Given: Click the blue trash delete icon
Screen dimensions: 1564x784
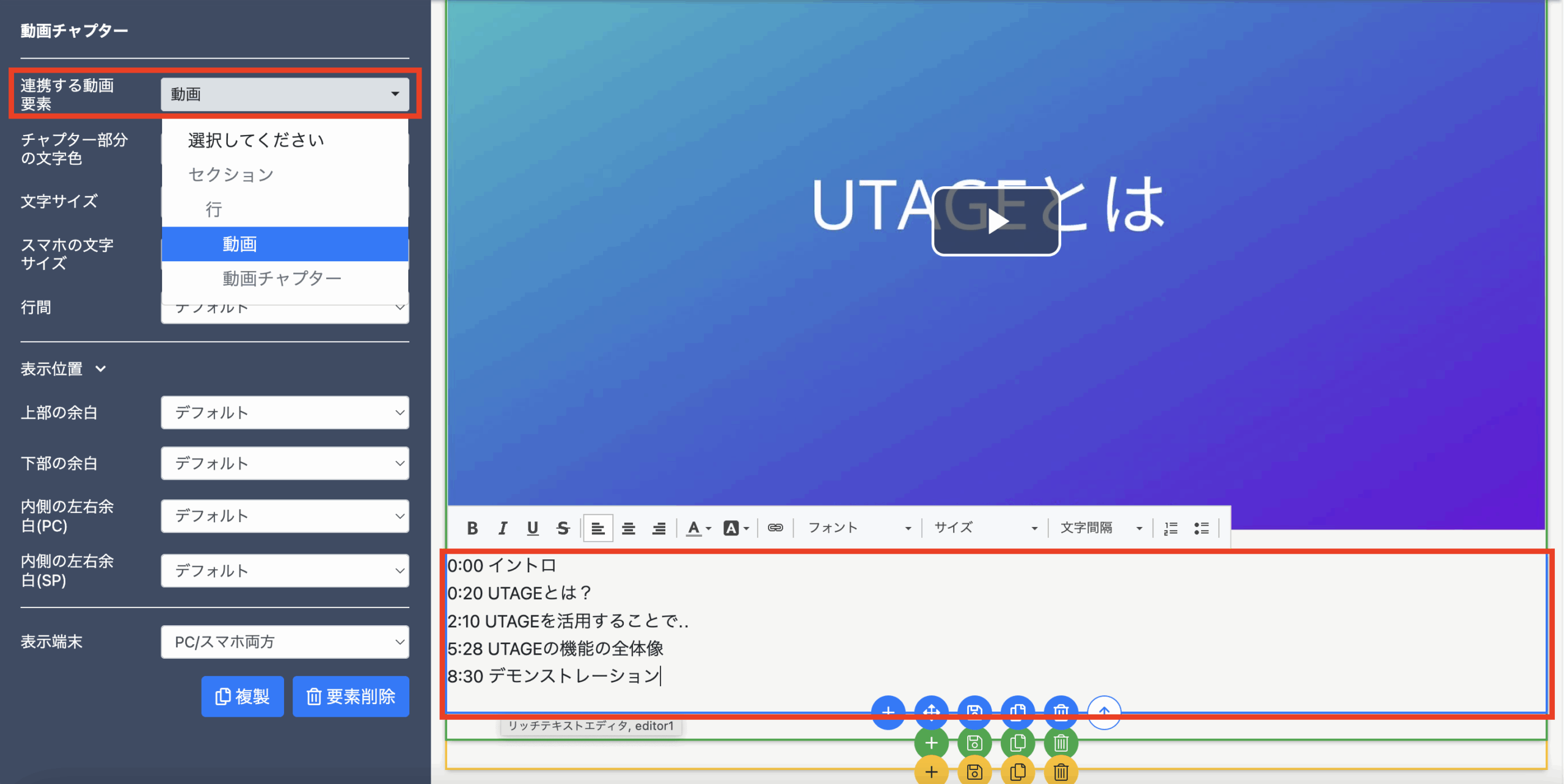Looking at the screenshot, I should 1061,712.
